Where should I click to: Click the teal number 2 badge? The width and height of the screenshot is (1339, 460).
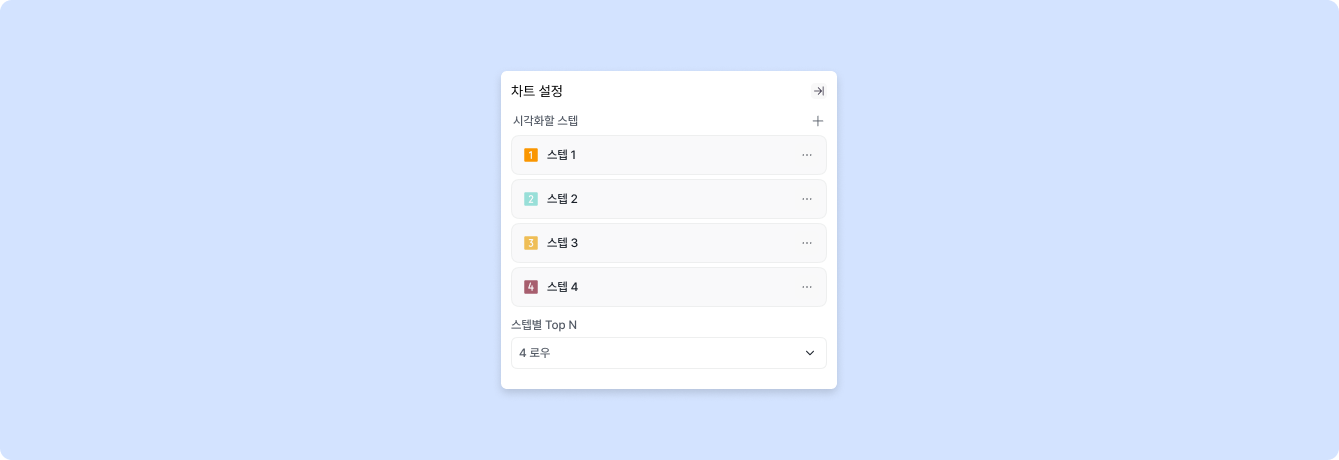(531, 199)
